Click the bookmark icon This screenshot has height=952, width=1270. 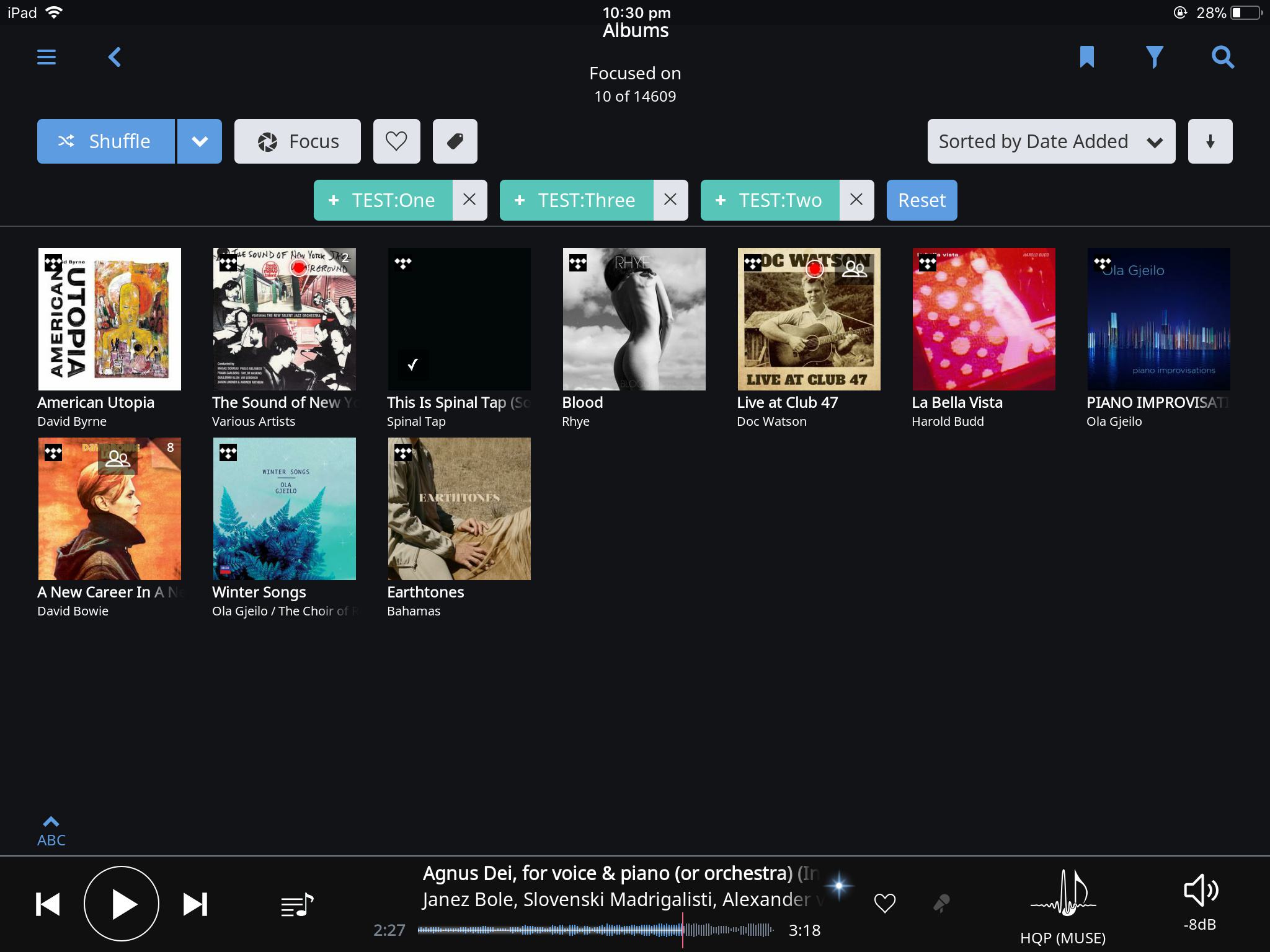tap(1086, 57)
